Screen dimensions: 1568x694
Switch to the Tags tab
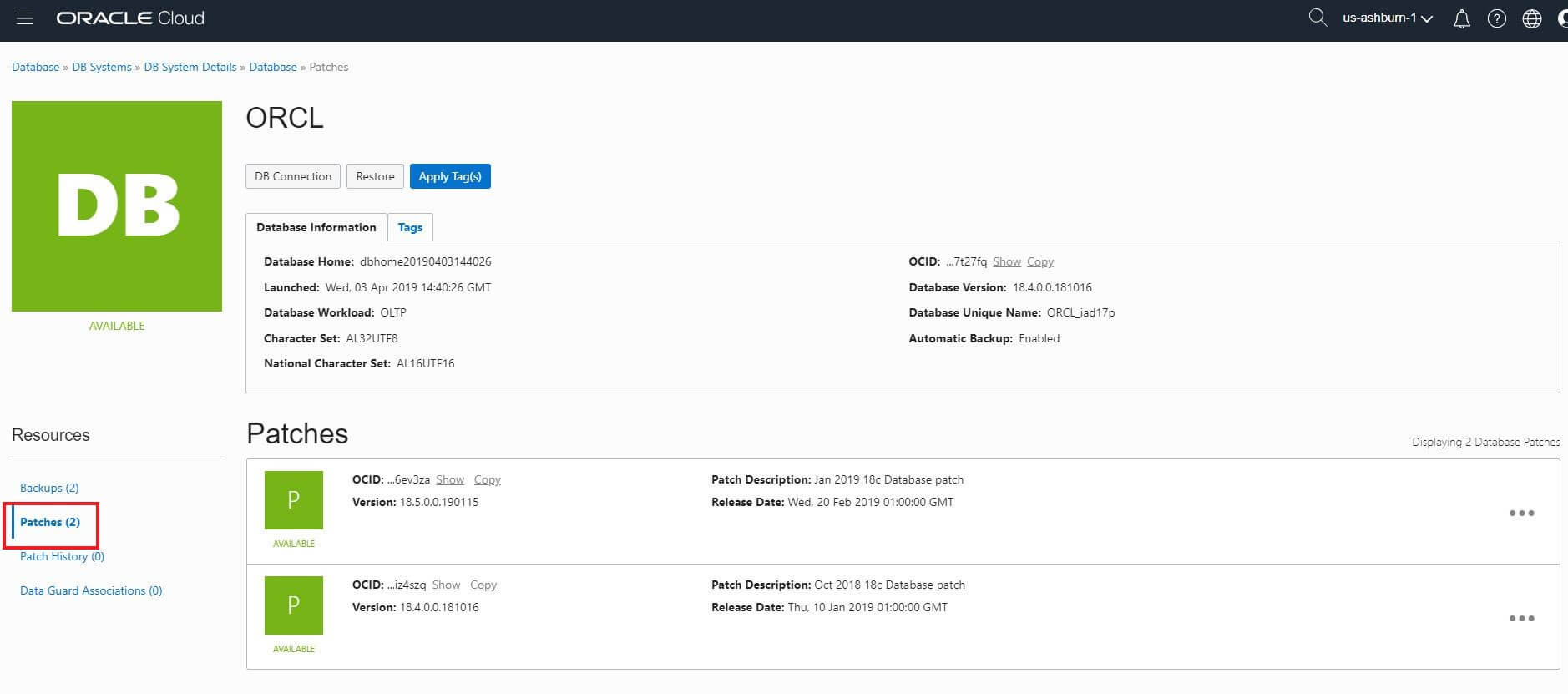[x=410, y=227]
